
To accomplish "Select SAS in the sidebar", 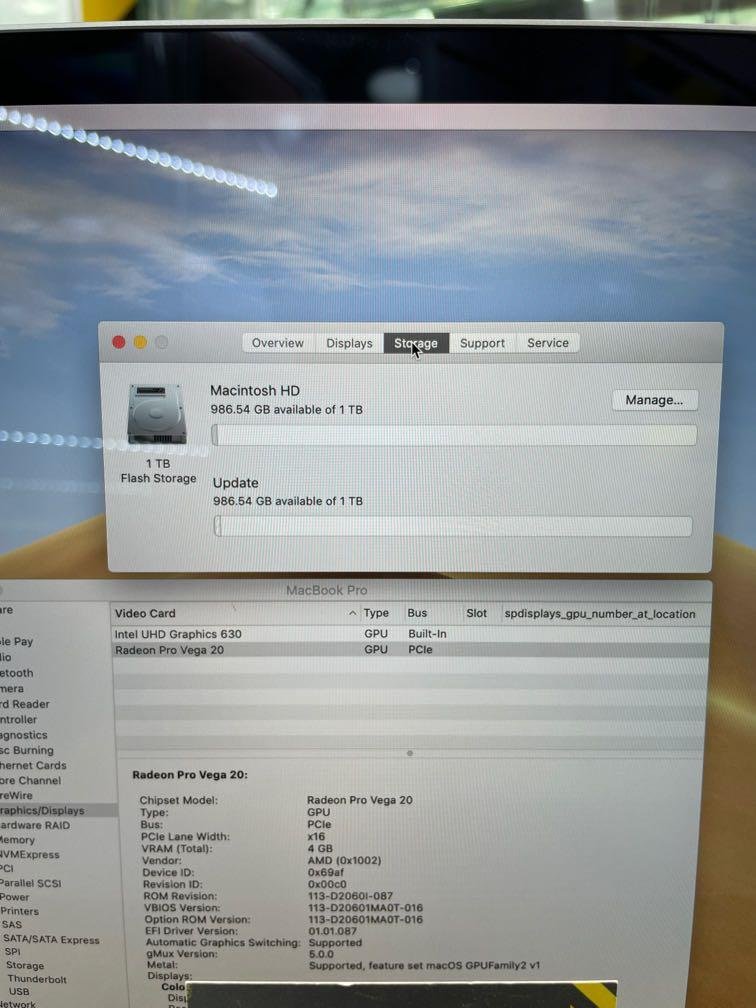I will point(12,924).
